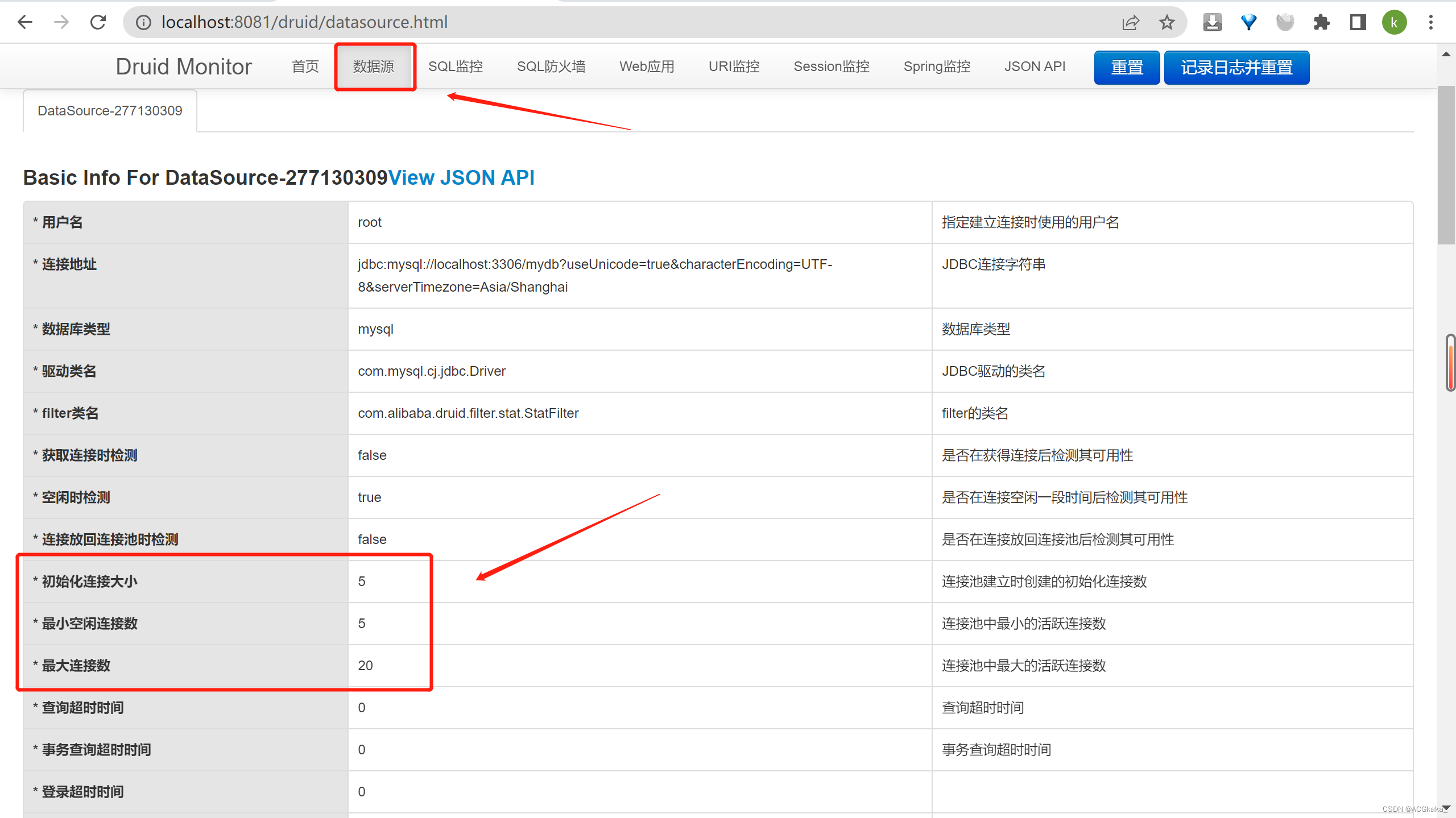Click the 记录日志并重置 button
The width and height of the screenshot is (1456, 818).
(x=1237, y=68)
